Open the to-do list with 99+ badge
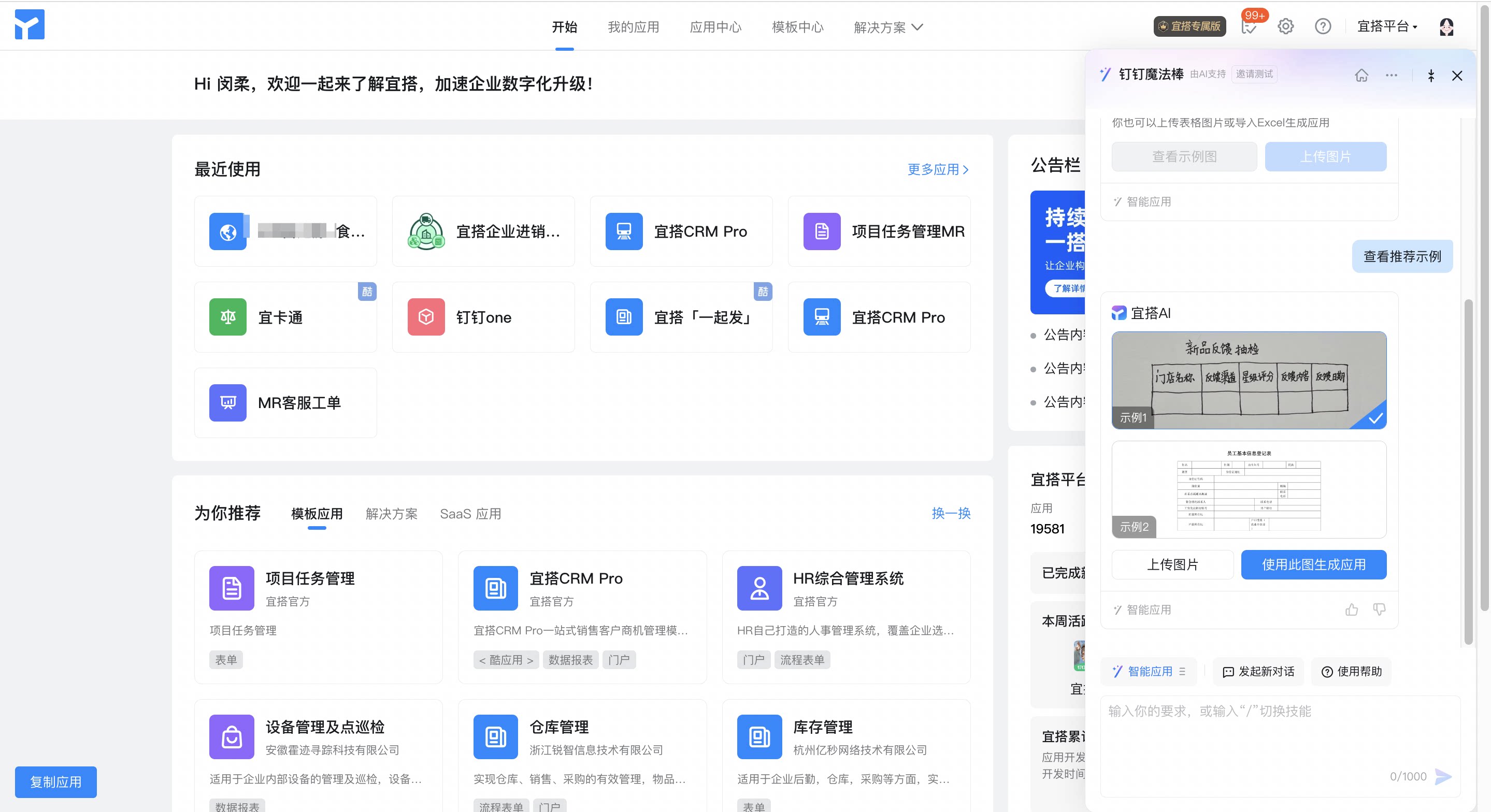Screen dimensions: 1491x812 coord(1249,26)
